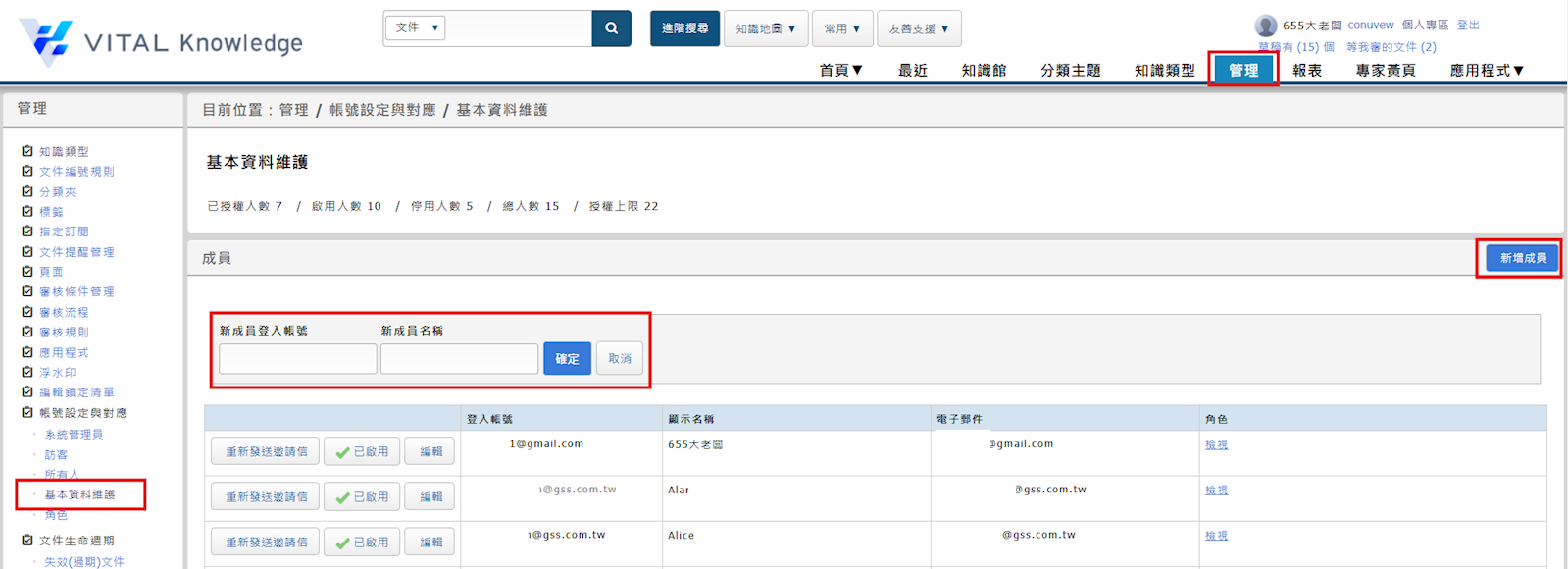The image size is (1568, 569).
Task: Toggle the 已啟用 status for 655大老闆
Action: tap(362, 452)
